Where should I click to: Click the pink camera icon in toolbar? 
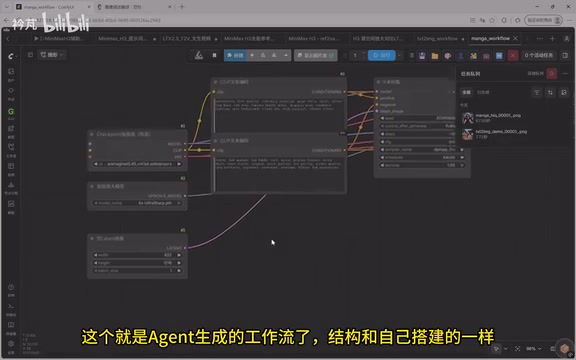[x=486, y=56]
